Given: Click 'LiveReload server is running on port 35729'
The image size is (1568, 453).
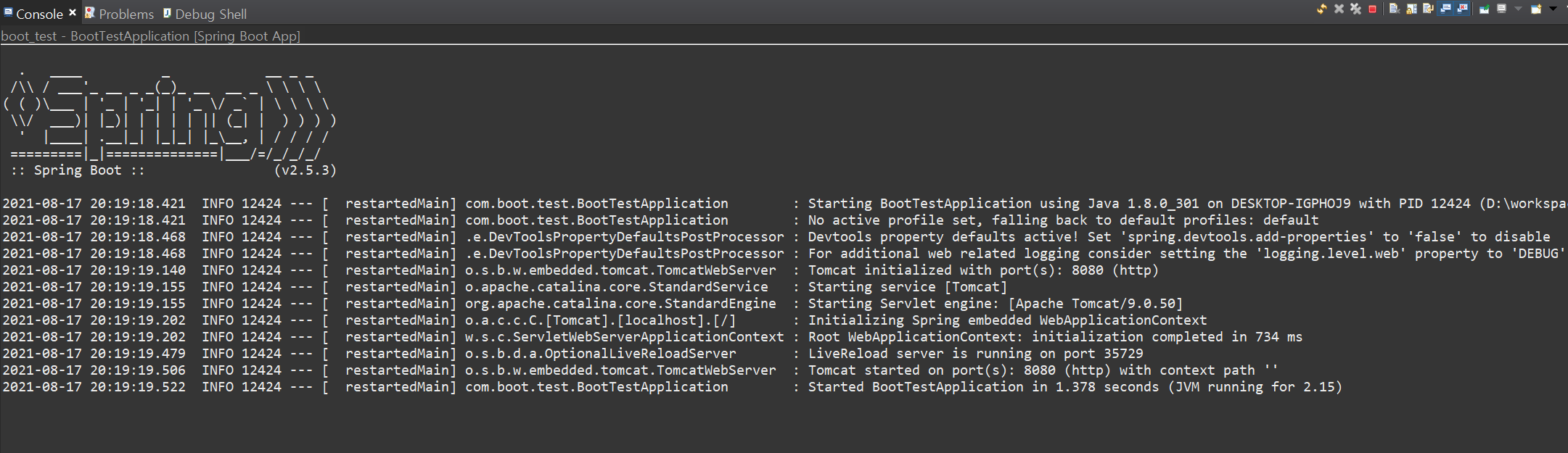Looking at the screenshot, I should pos(975,354).
